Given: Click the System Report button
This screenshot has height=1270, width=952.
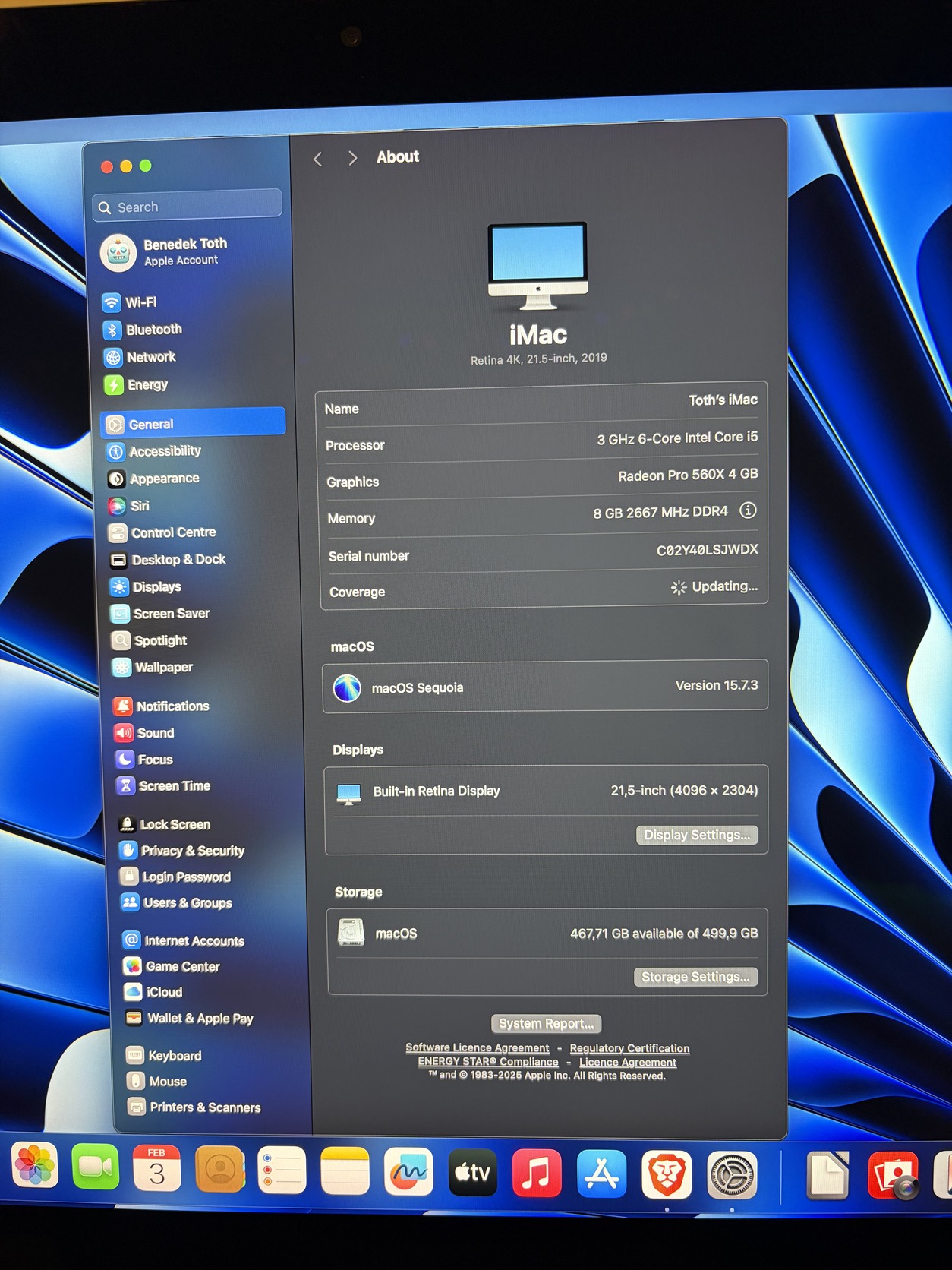Looking at the screenshot, I should pyautogui.click(x=547, y=1024).
